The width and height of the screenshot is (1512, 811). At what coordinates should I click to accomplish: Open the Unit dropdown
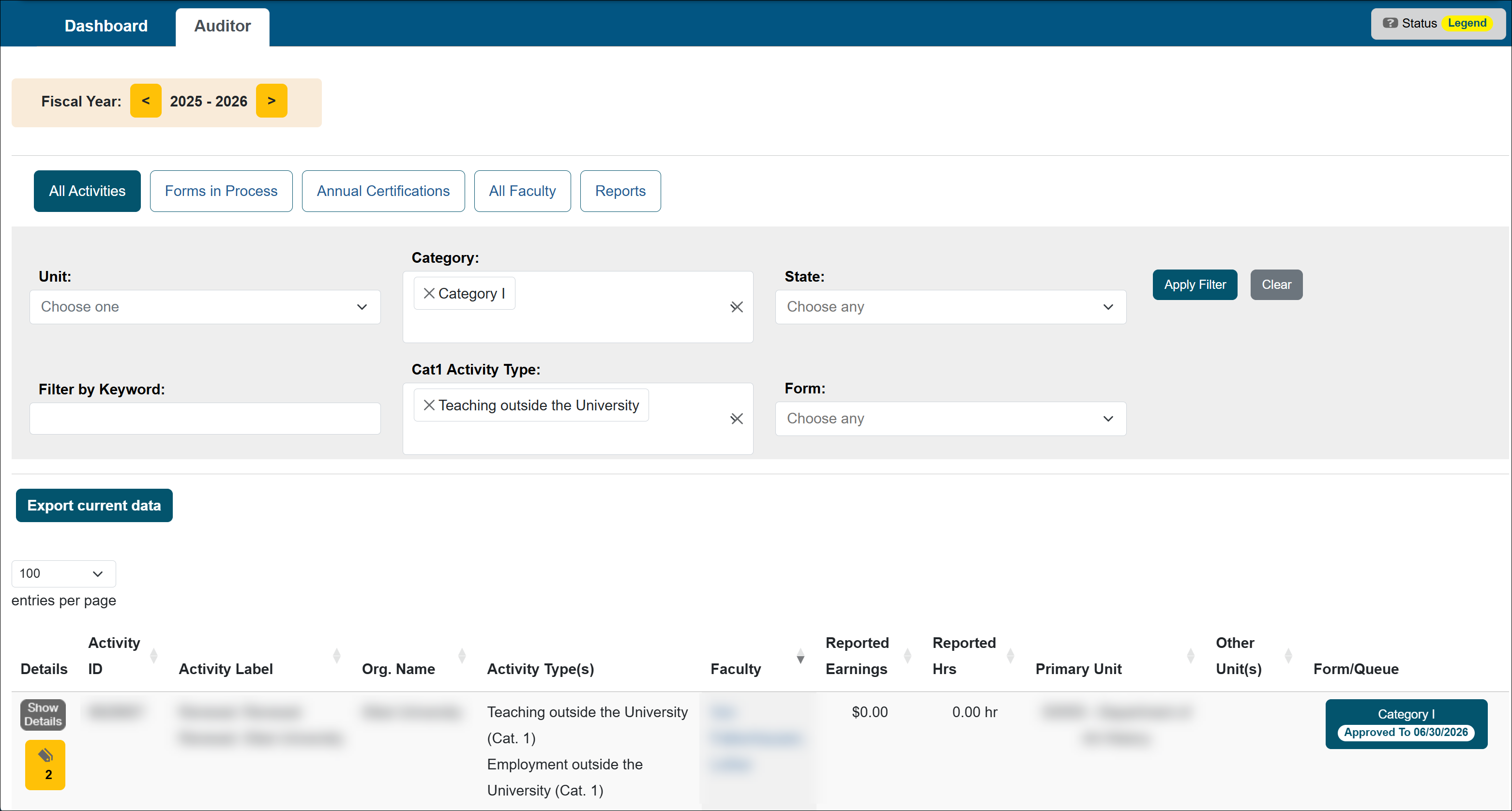(x=205, y=307)
